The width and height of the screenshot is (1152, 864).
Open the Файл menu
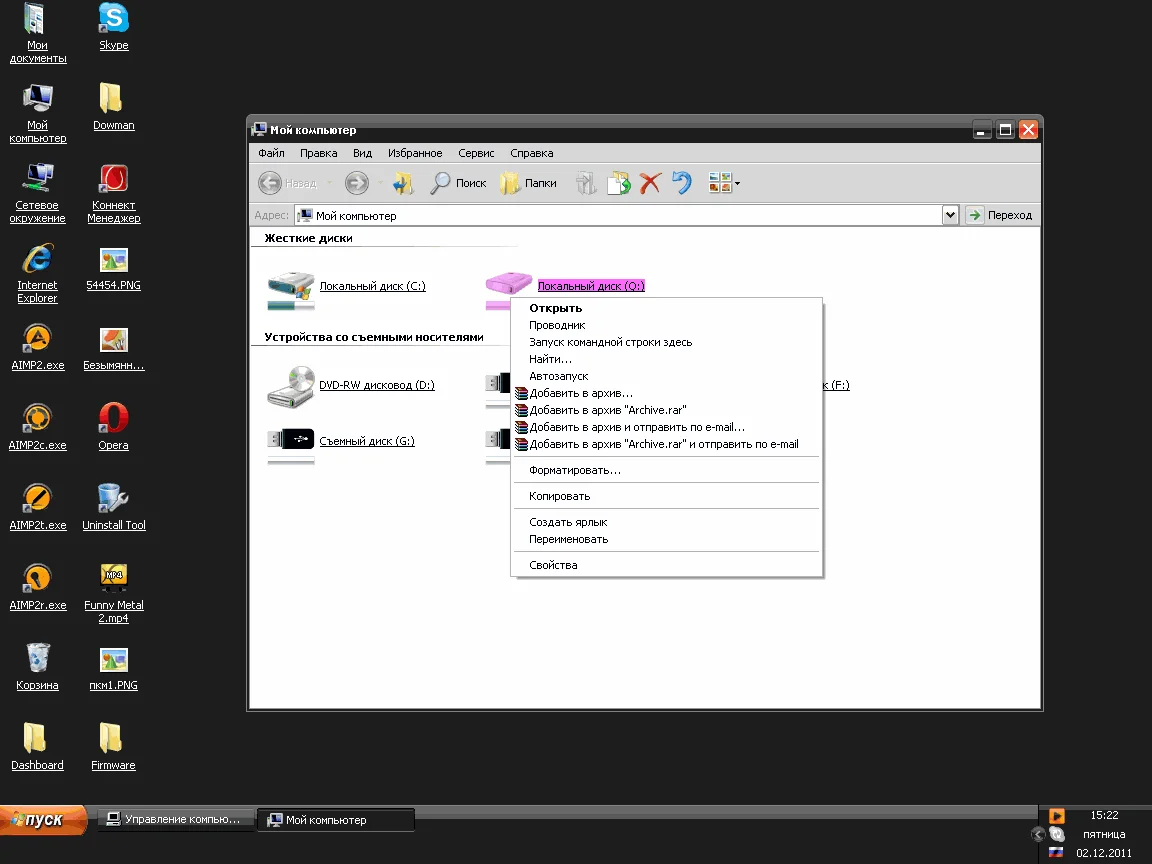[x=271, y=153]
